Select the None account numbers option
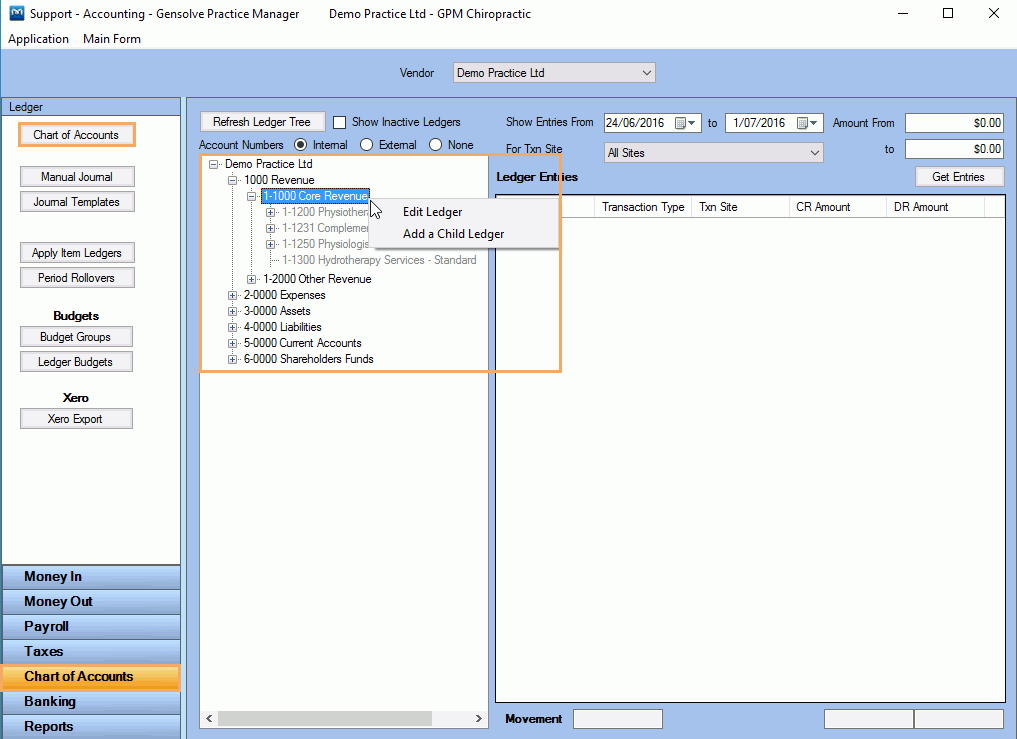Image resolution: width=1017 pixels, height=739 pixels. pyautogui.click(x=436, y=145)
